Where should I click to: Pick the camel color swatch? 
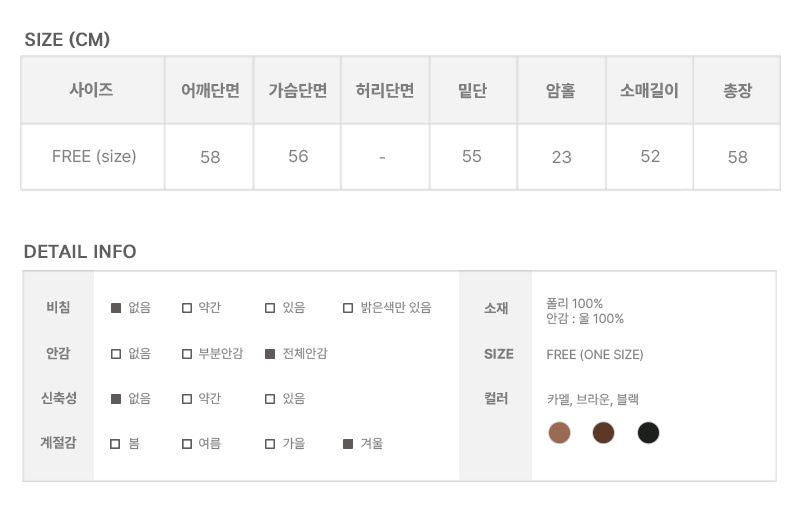click(559, 433)
